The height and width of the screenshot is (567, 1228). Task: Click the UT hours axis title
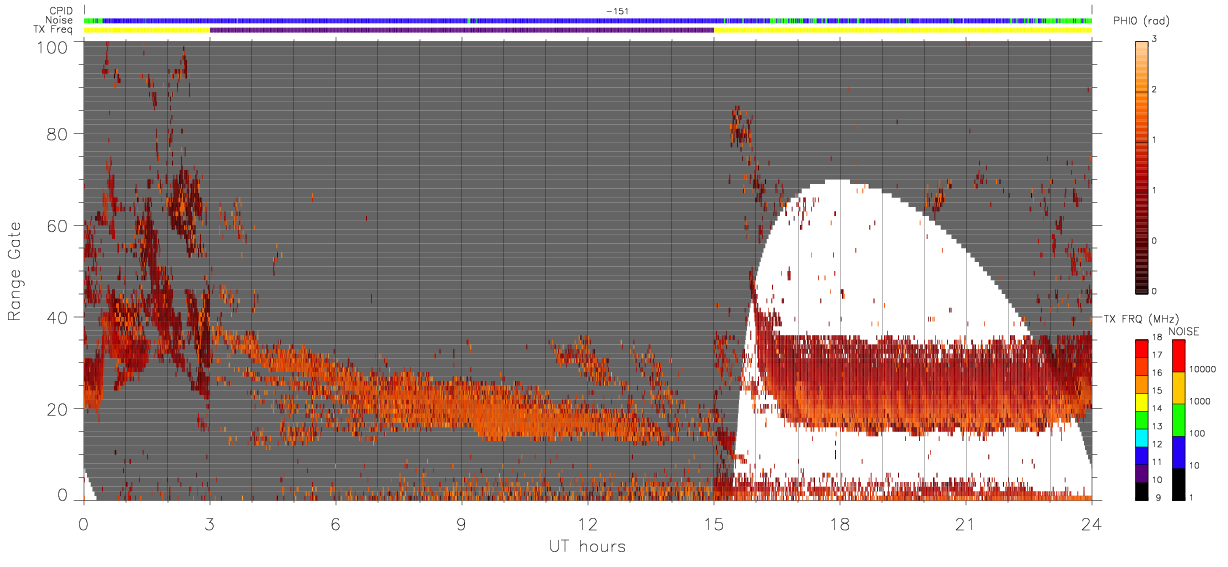[587, 546]
